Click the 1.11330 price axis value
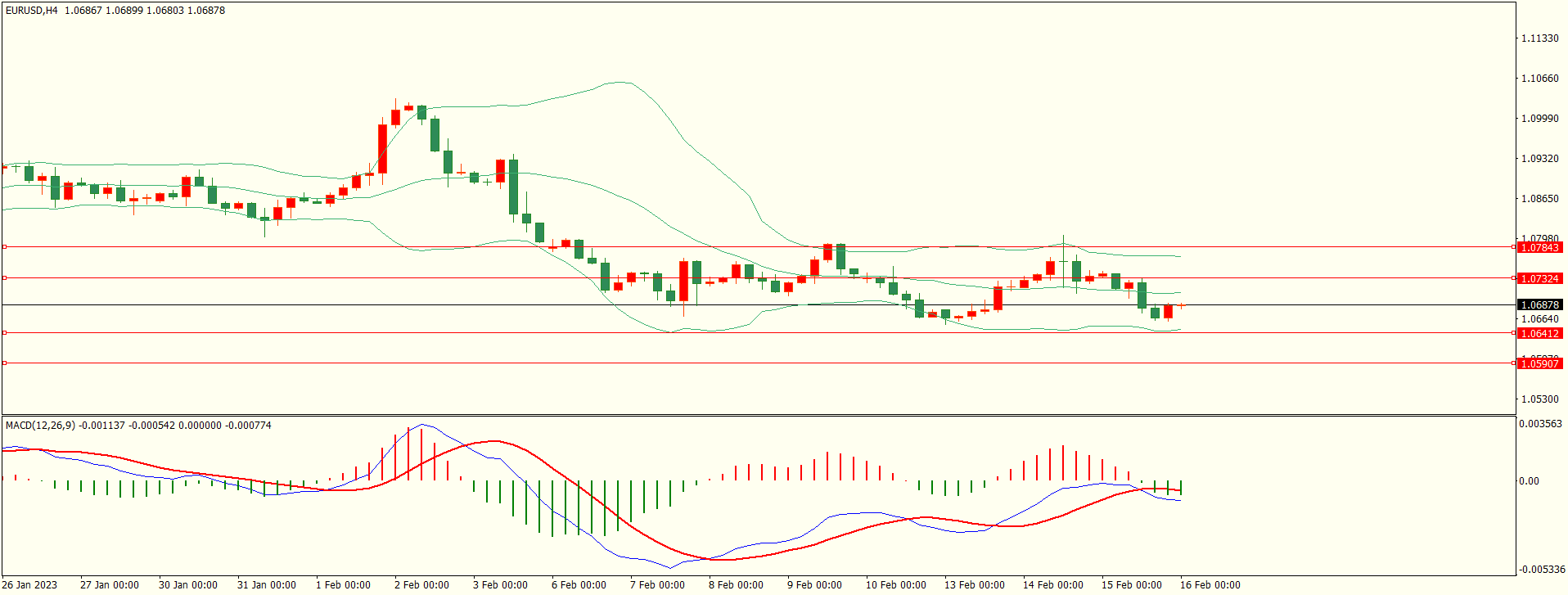 click(x=1539, y=38)
